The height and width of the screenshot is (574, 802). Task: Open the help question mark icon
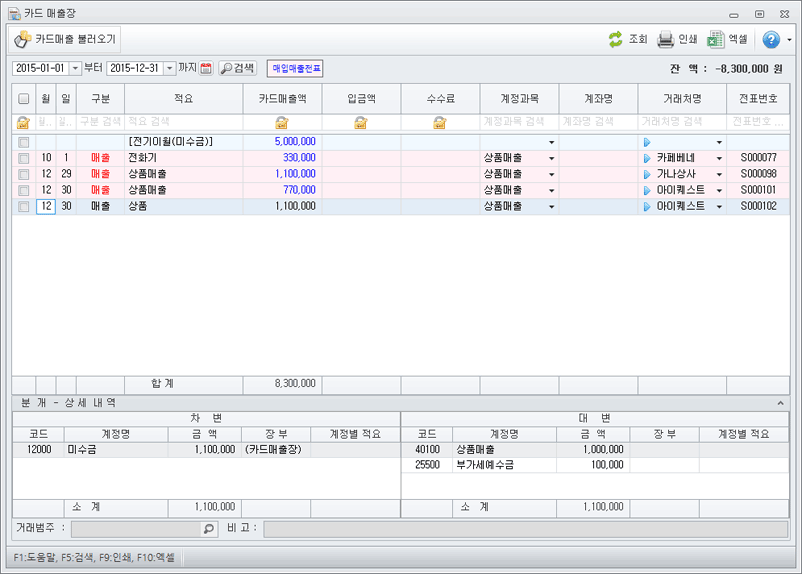(771, 40)
